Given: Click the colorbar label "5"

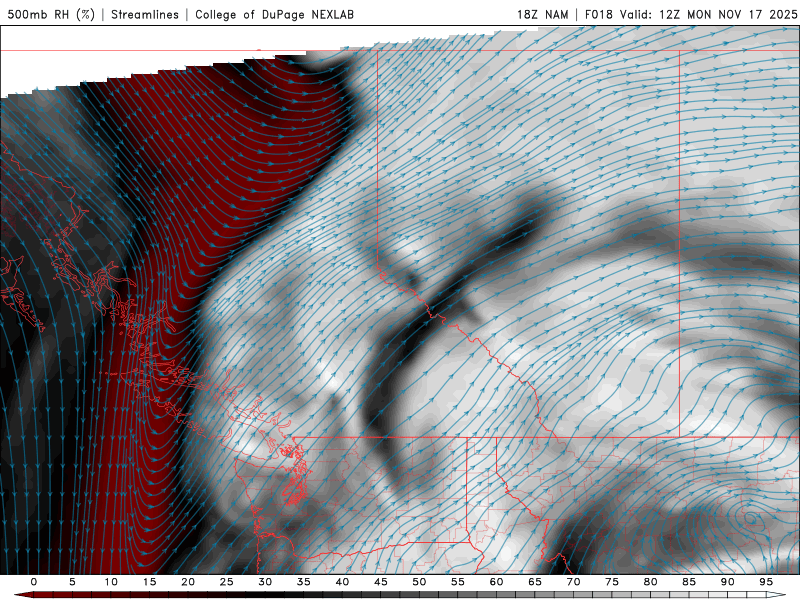Looking at the screenshot, I should (72, 582).
